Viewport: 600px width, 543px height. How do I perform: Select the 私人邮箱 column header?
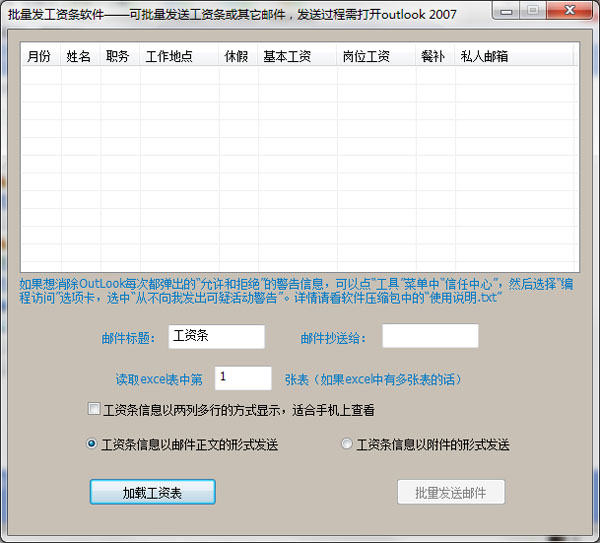514,56
